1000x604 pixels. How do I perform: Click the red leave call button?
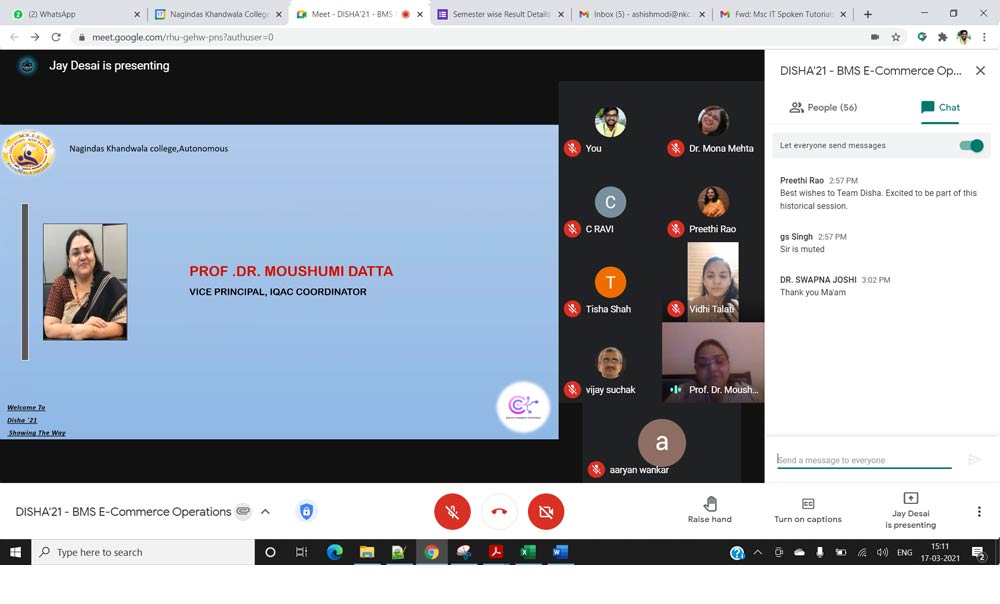499,512
